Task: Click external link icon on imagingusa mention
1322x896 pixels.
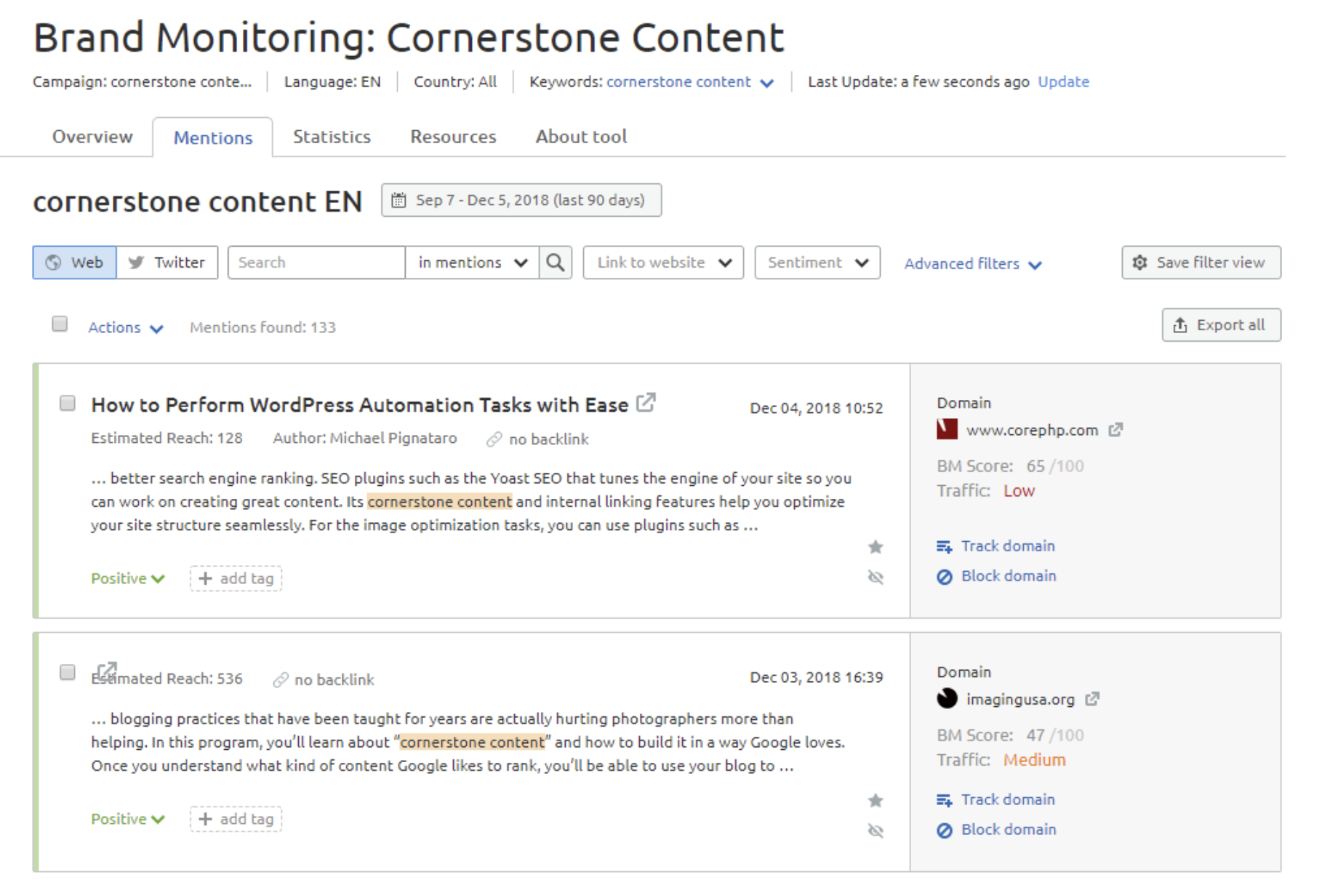Action: coord(107,671)
